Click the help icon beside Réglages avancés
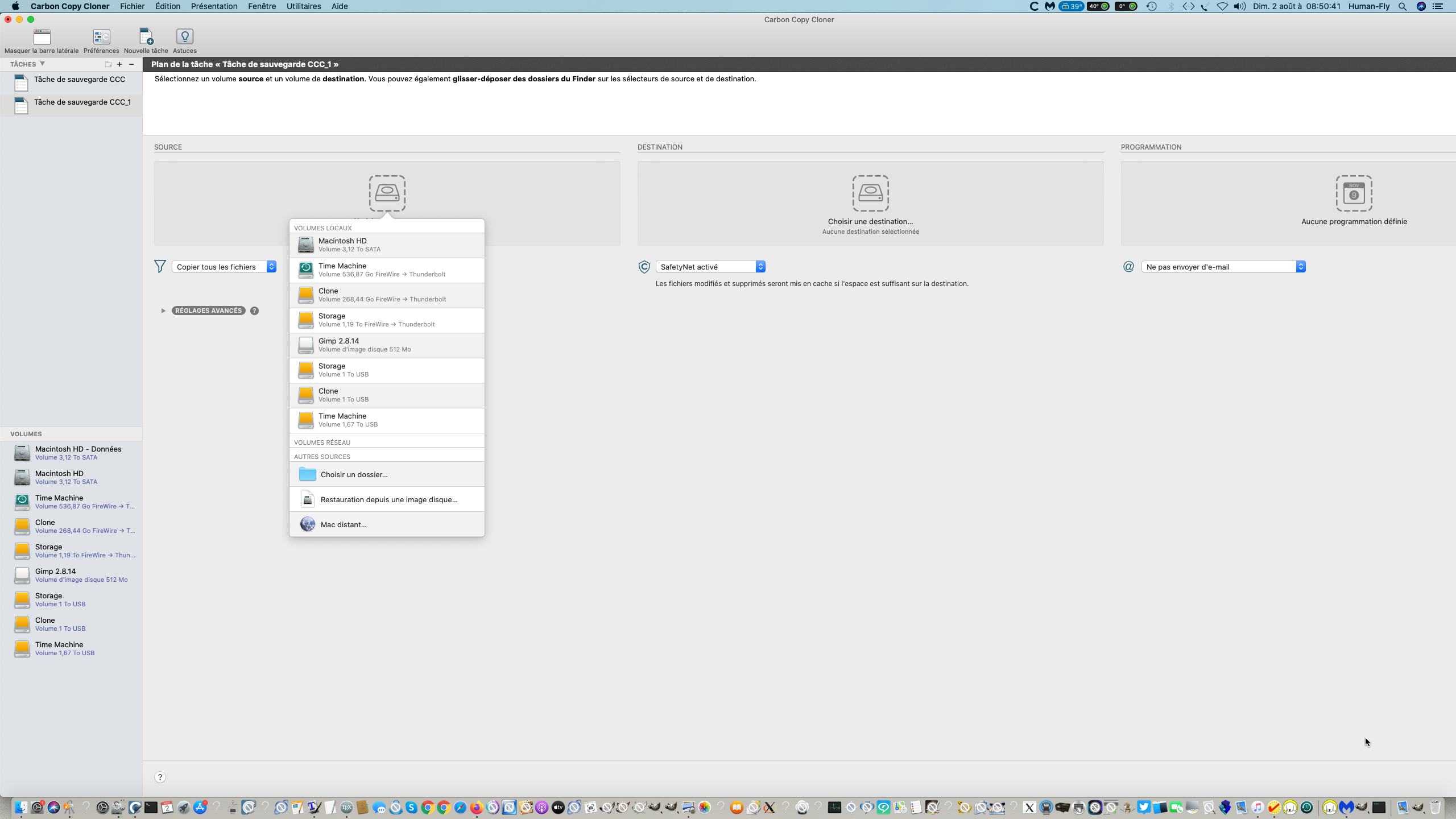The image size is (1456, 819). [x=254, y=311]
